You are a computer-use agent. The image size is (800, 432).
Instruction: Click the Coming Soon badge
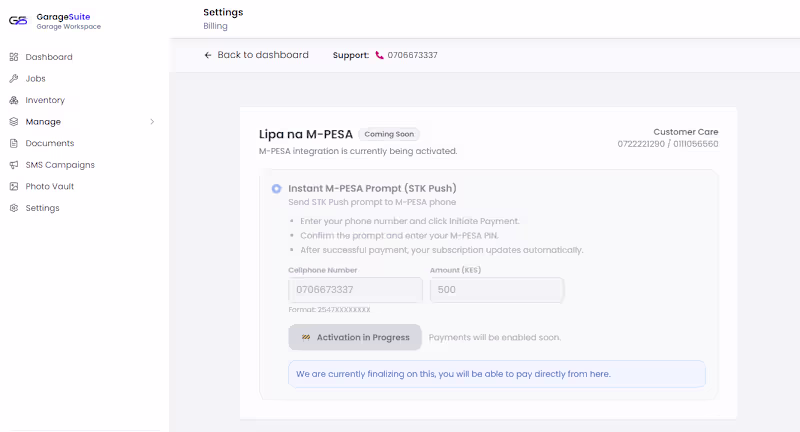point(389,134)
